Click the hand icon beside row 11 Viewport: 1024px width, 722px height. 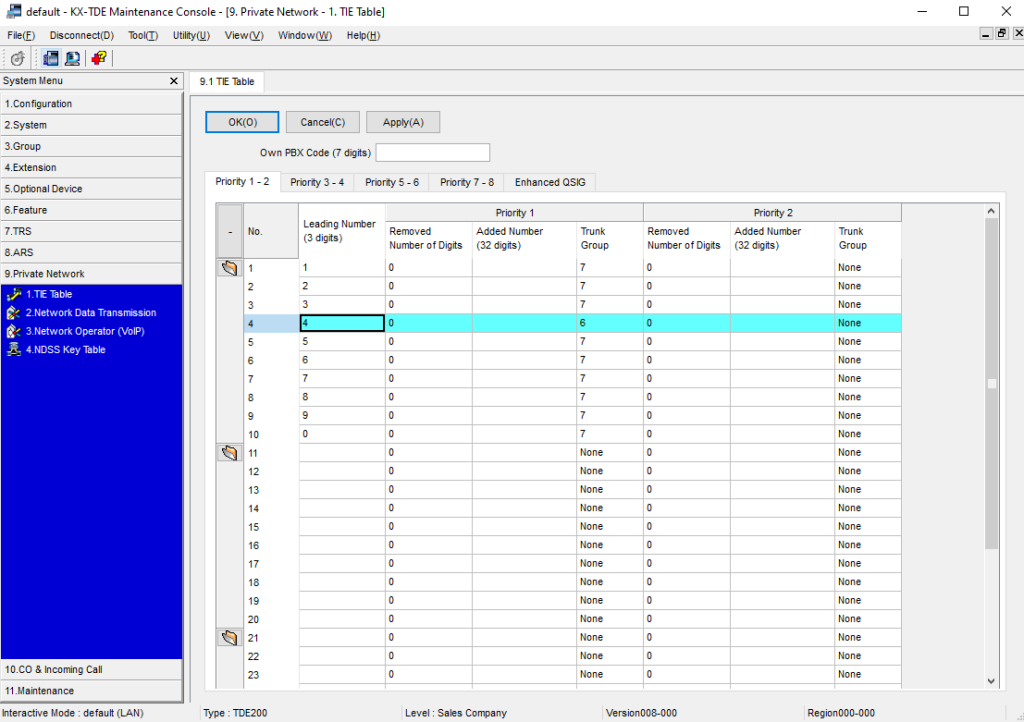(x=229, y=452)
